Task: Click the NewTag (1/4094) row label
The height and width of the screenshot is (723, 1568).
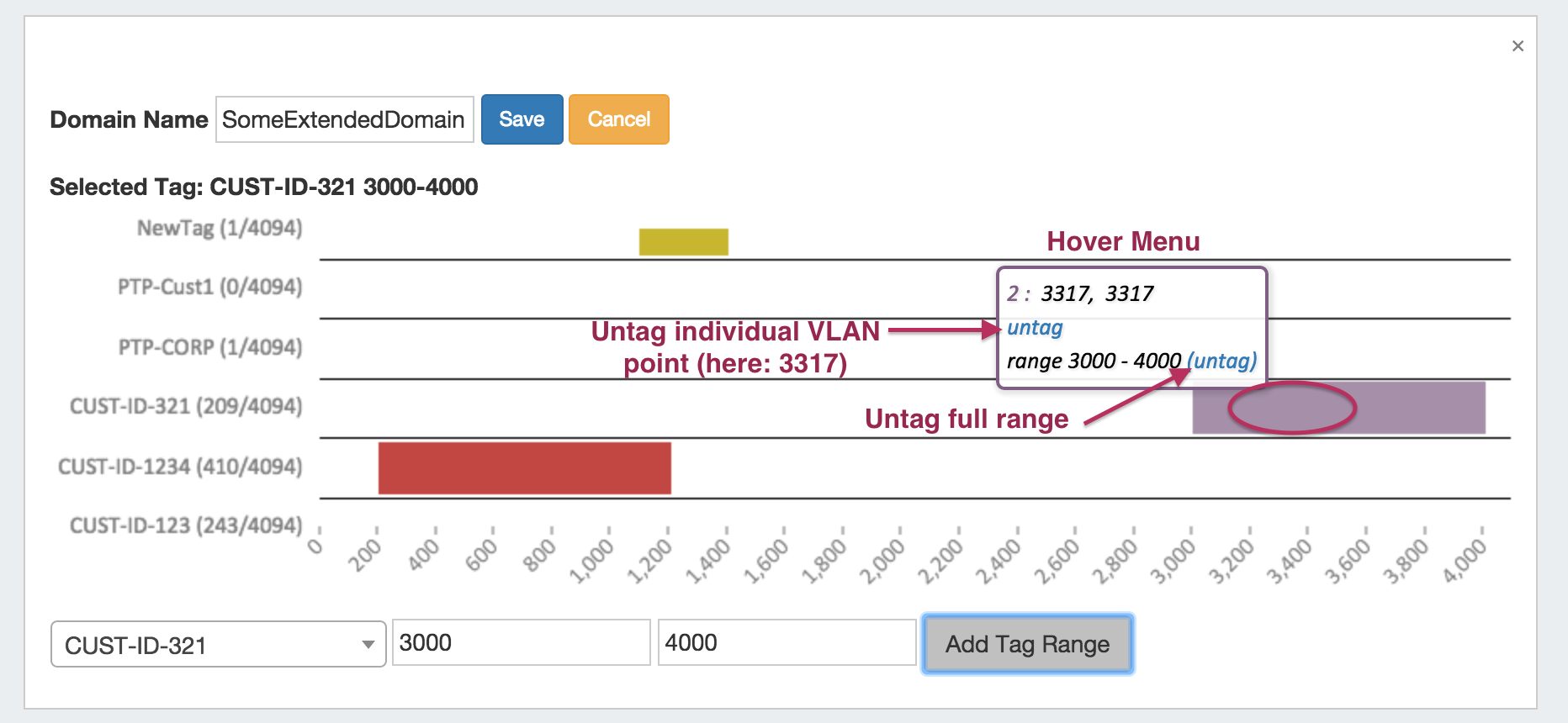Action: [220, 228]
